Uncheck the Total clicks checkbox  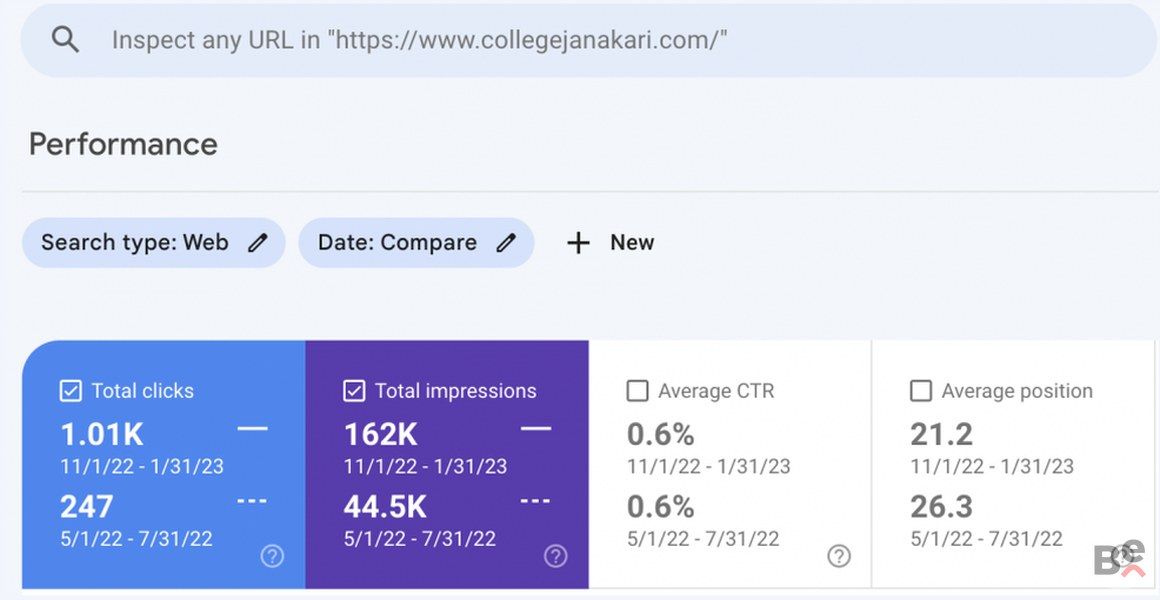tap(71, 391)
